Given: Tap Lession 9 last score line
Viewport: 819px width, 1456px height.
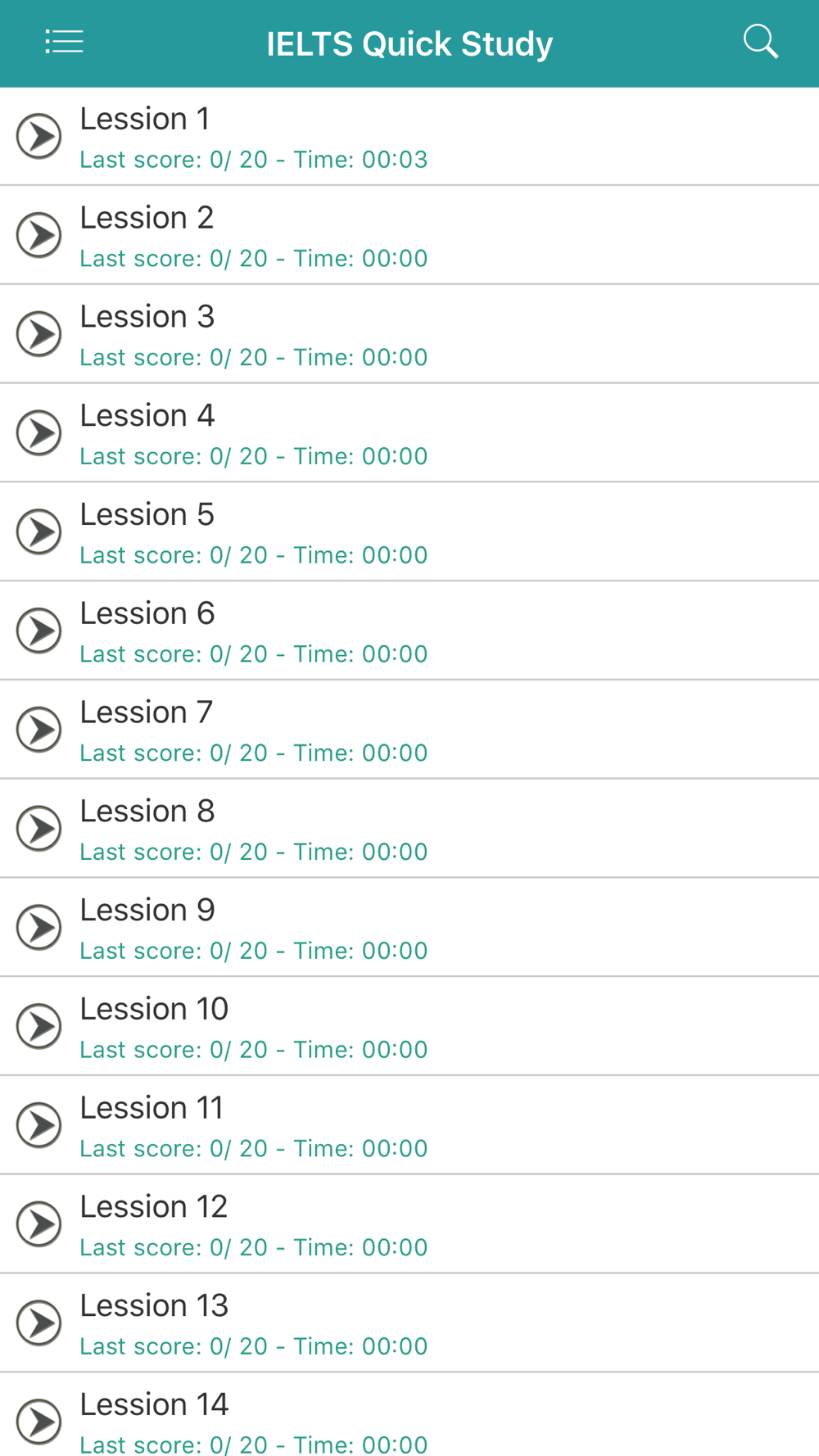Looking at the screenshot, I should pyautogui.click(x=254, y=951).
